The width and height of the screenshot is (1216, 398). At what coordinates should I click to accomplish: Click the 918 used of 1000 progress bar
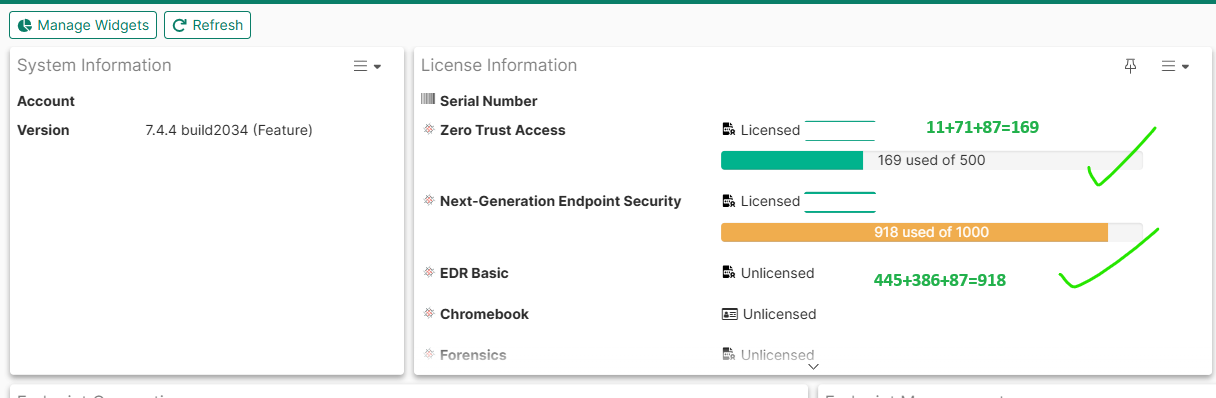(931, 232)
